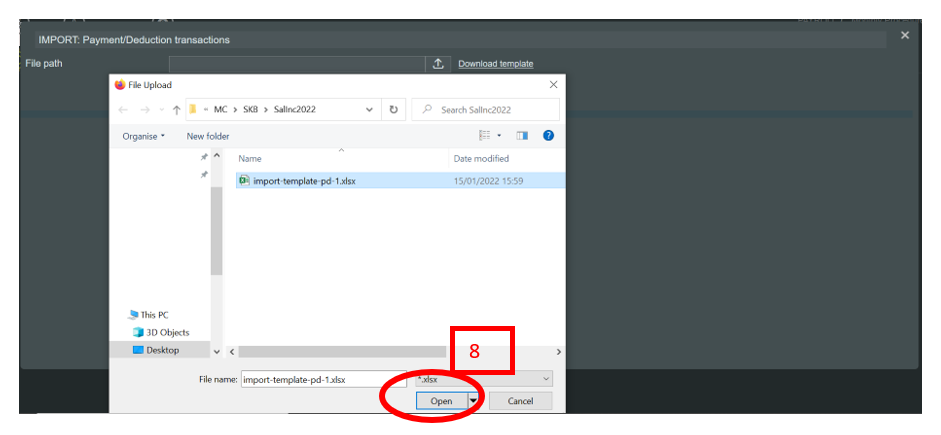941x435 pixels.
Task: Click the navigation pane vertical scrollbar
Action: point(217,231)
